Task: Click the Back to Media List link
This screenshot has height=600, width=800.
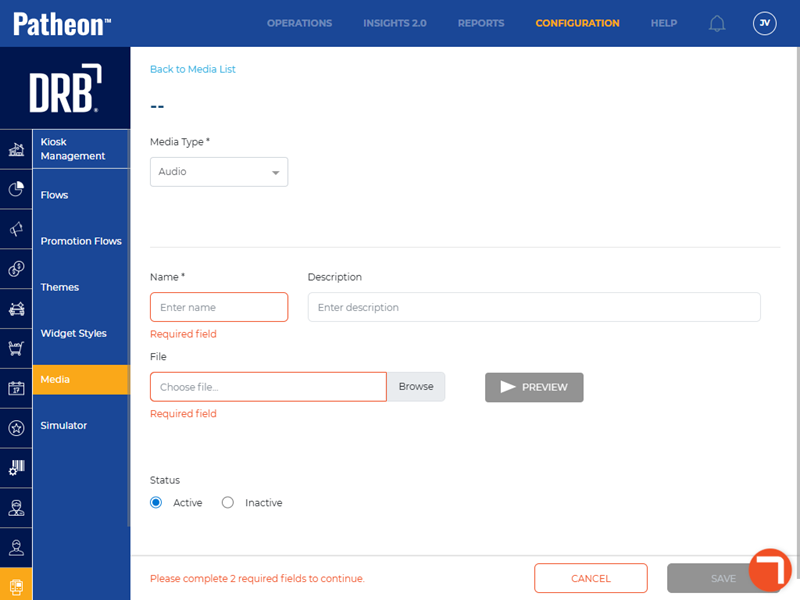Action: [193, 69]
